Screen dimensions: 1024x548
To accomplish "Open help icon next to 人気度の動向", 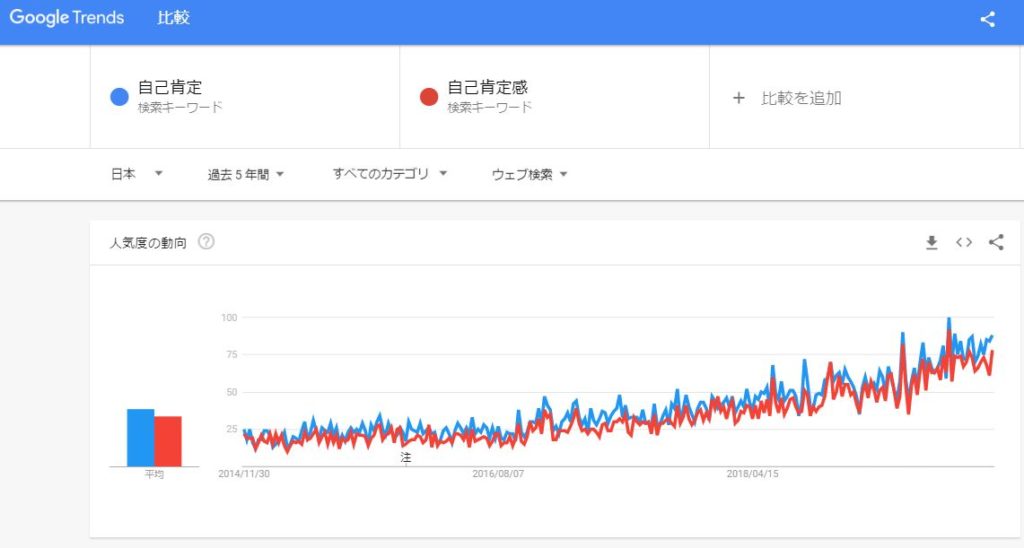I will (x=206, y=242).
